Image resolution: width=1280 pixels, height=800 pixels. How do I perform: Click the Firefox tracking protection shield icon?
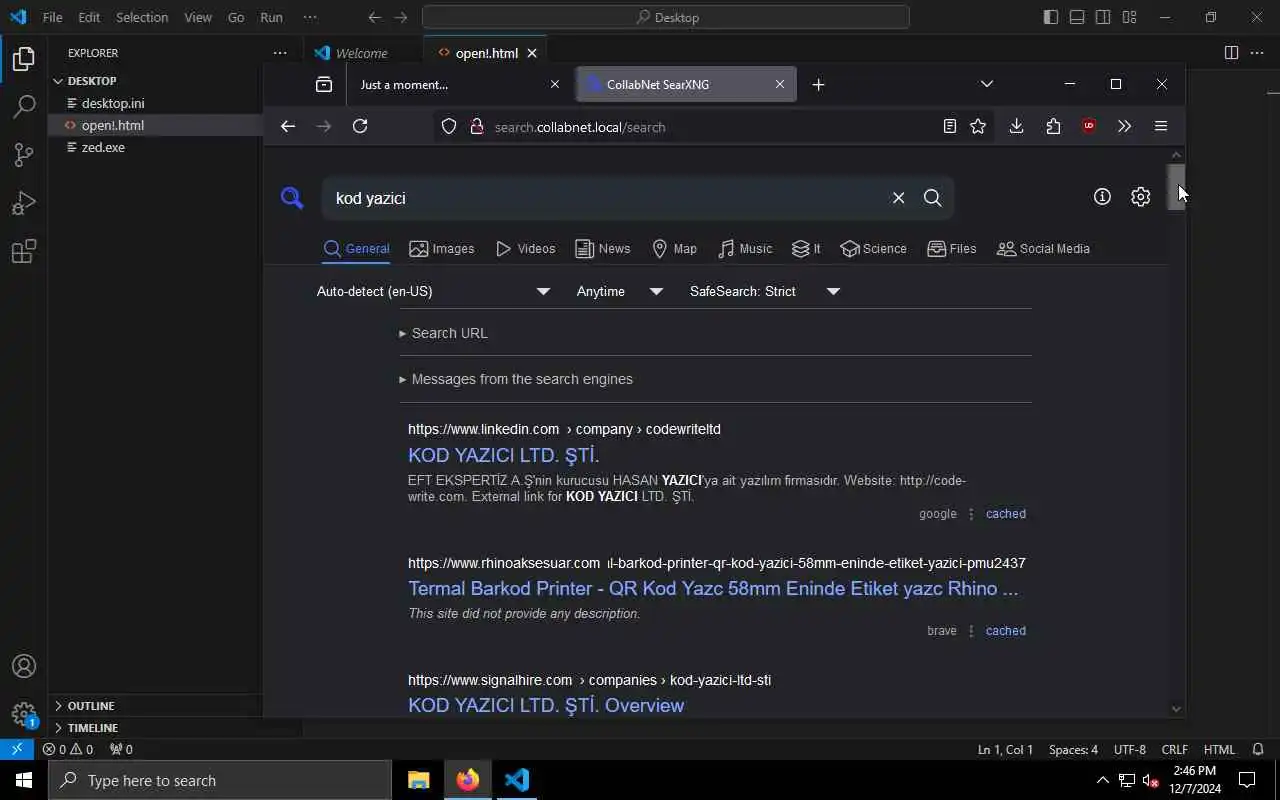tap(449, 127)
